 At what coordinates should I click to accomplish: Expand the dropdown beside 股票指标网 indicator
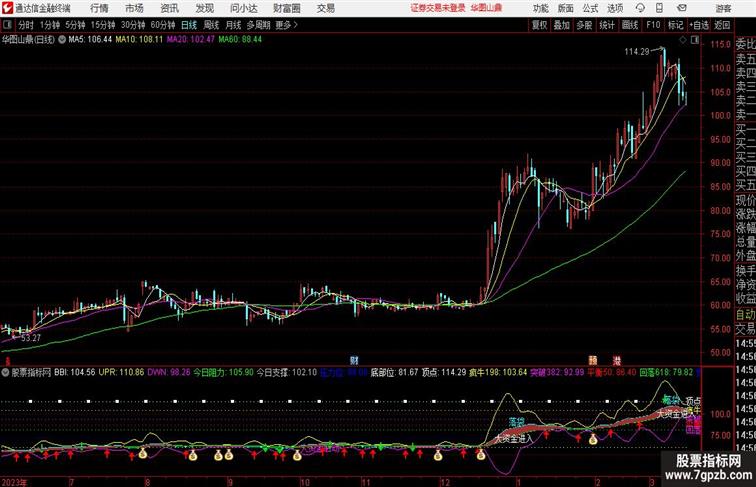click(x=5, y=373)
